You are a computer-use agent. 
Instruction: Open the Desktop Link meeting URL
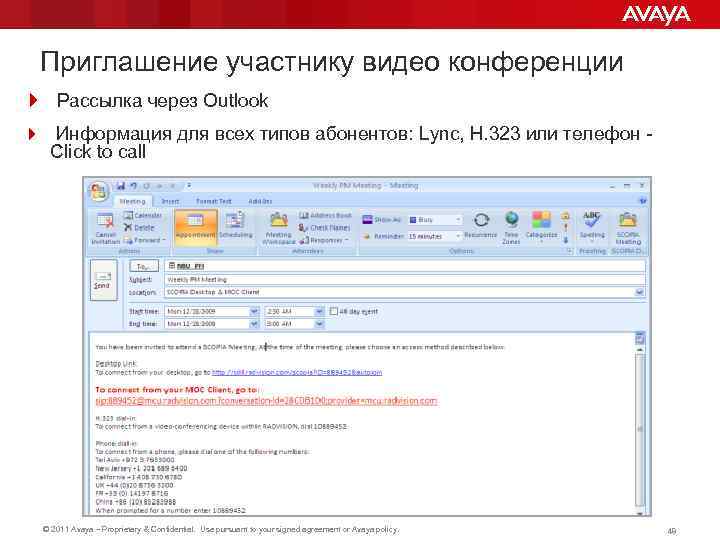297,372
